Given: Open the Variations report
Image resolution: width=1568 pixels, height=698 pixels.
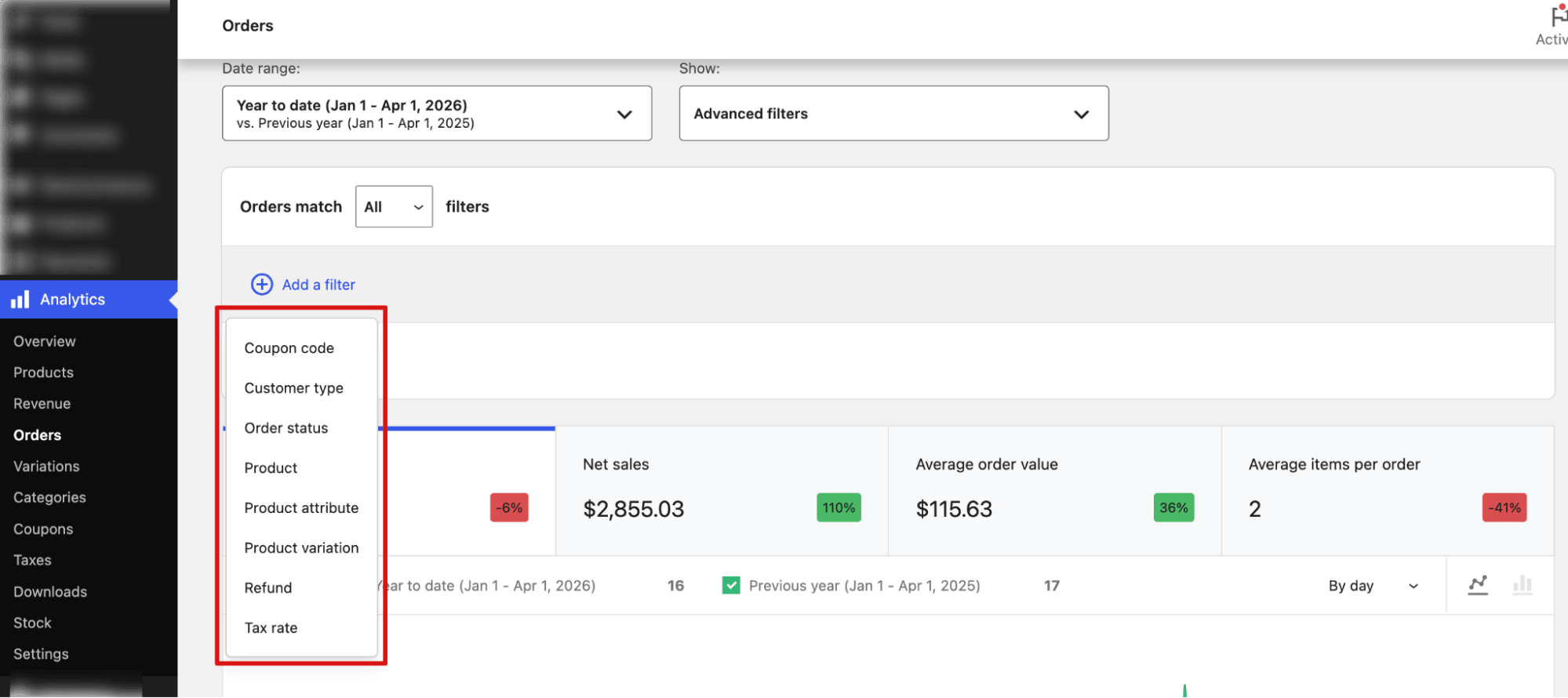Looking at the screenshot, I should click(x=46, y=467).
